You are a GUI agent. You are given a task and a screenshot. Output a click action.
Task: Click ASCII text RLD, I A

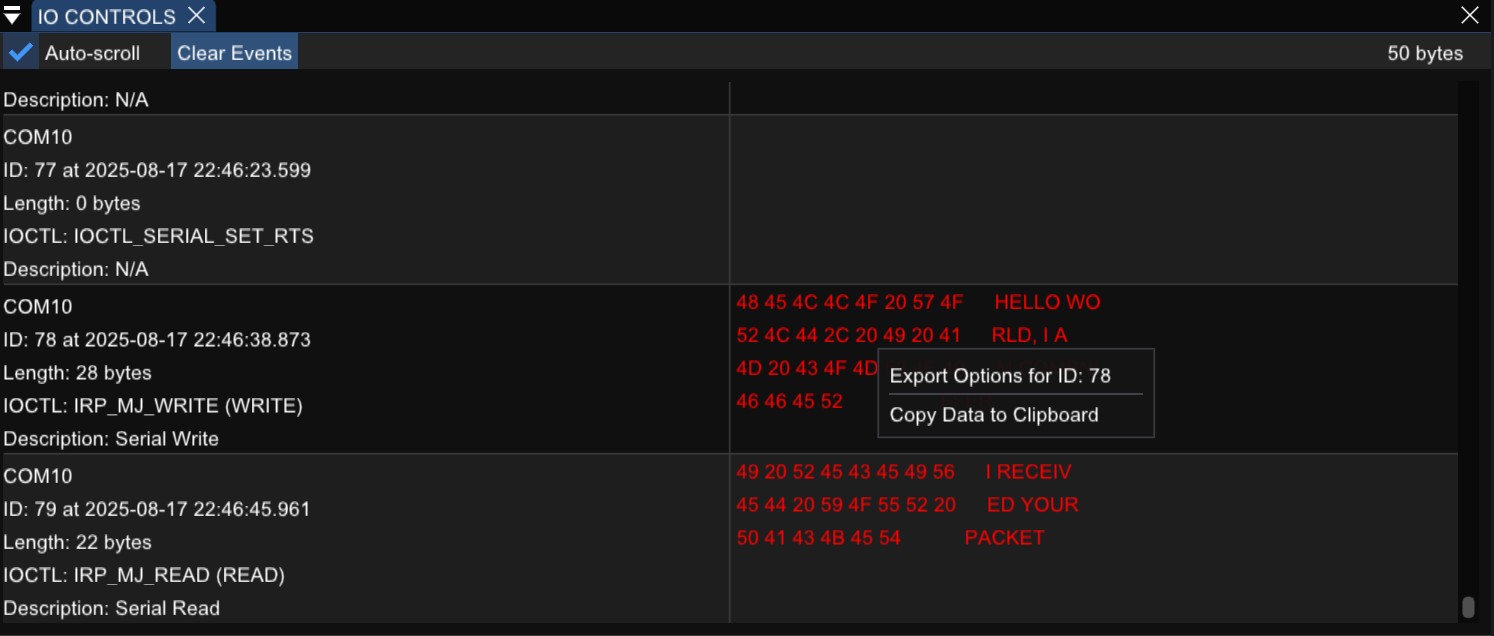[x=1029, y=335]
